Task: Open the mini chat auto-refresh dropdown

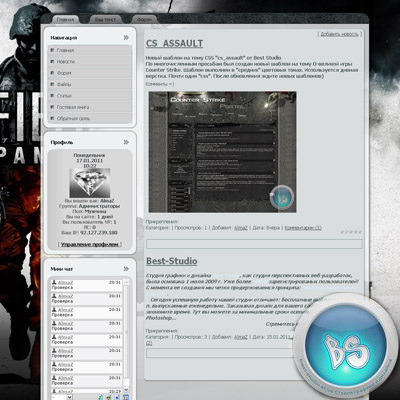Action: (x=62, y=397)
